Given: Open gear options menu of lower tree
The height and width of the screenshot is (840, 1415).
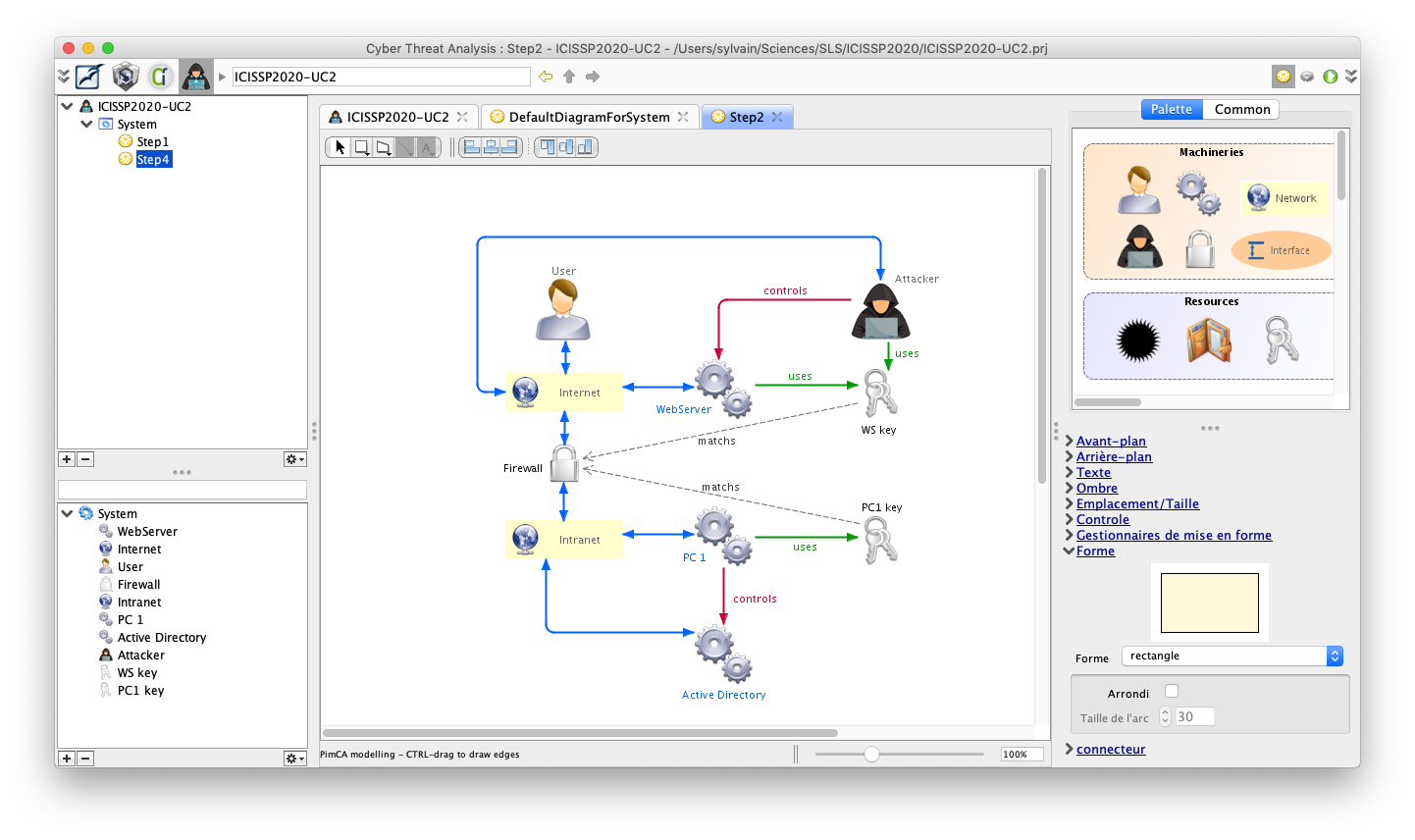Looking at the screenshot, I should [294, 759].
